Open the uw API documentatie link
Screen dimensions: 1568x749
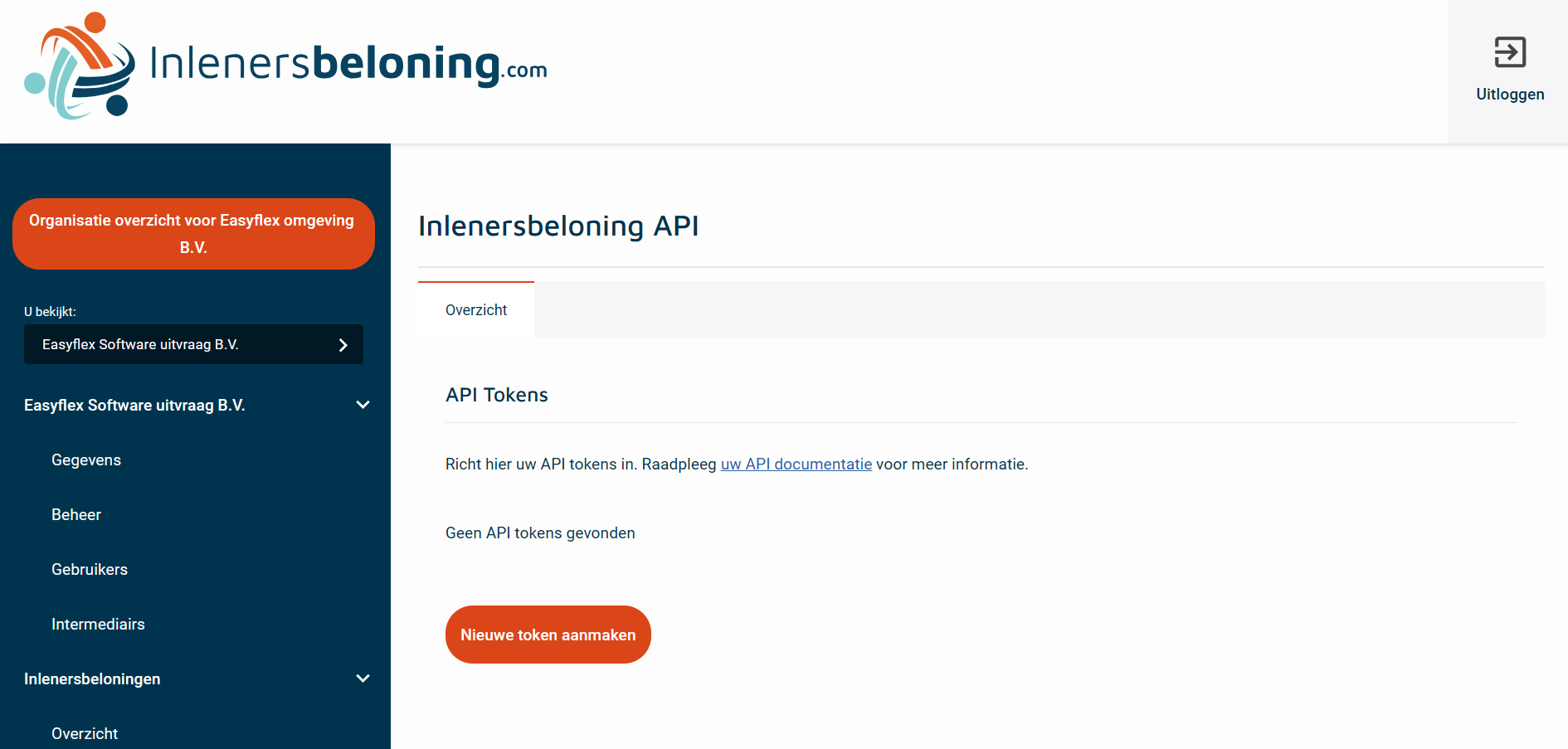(x=796, y=464)
